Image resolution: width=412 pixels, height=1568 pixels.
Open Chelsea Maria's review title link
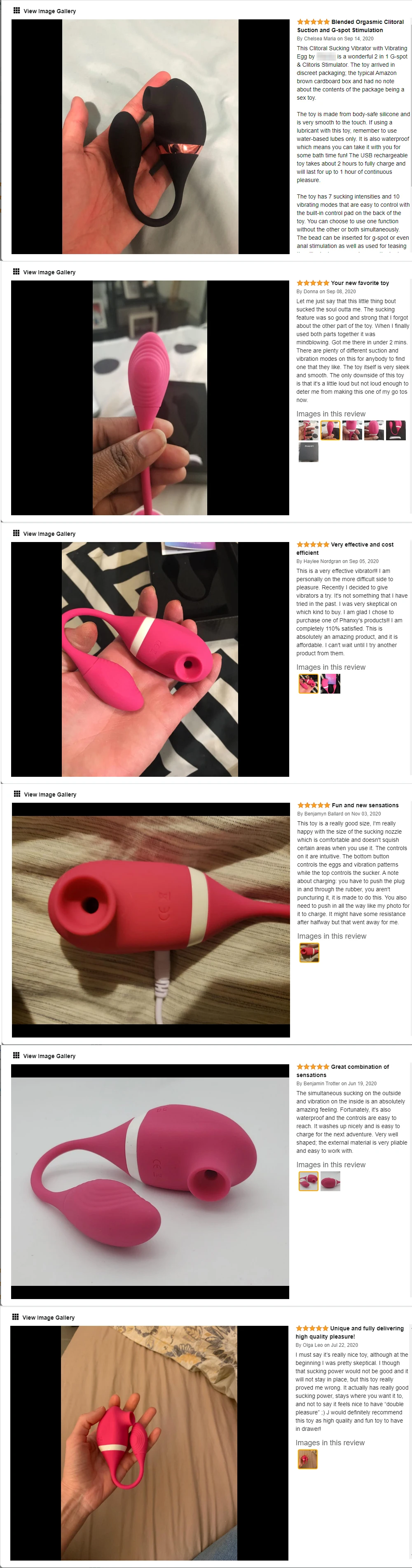[351, 26]
